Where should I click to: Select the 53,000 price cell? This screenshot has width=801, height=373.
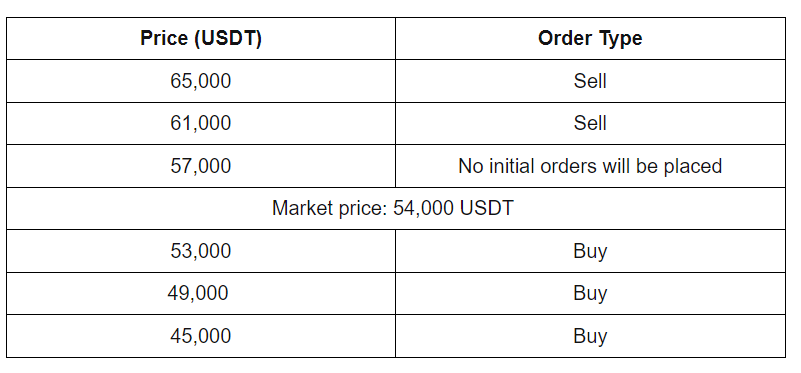[201, 251]
